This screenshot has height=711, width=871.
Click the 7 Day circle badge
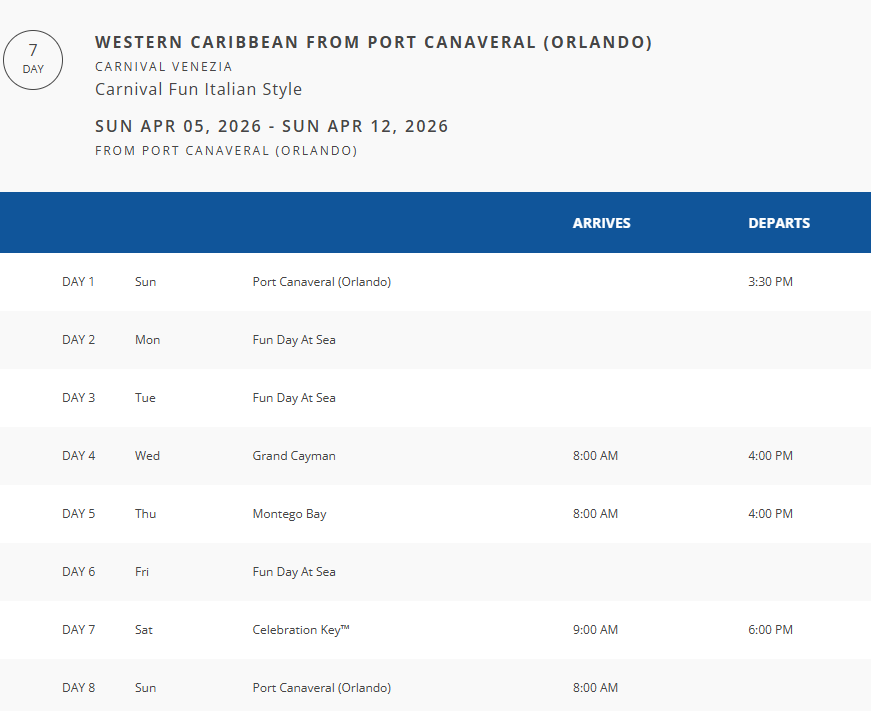tap(33, 59)
